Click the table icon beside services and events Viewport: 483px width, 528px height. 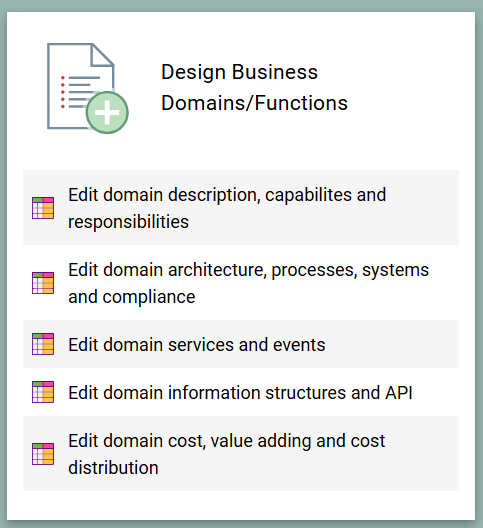pos(43,344)
